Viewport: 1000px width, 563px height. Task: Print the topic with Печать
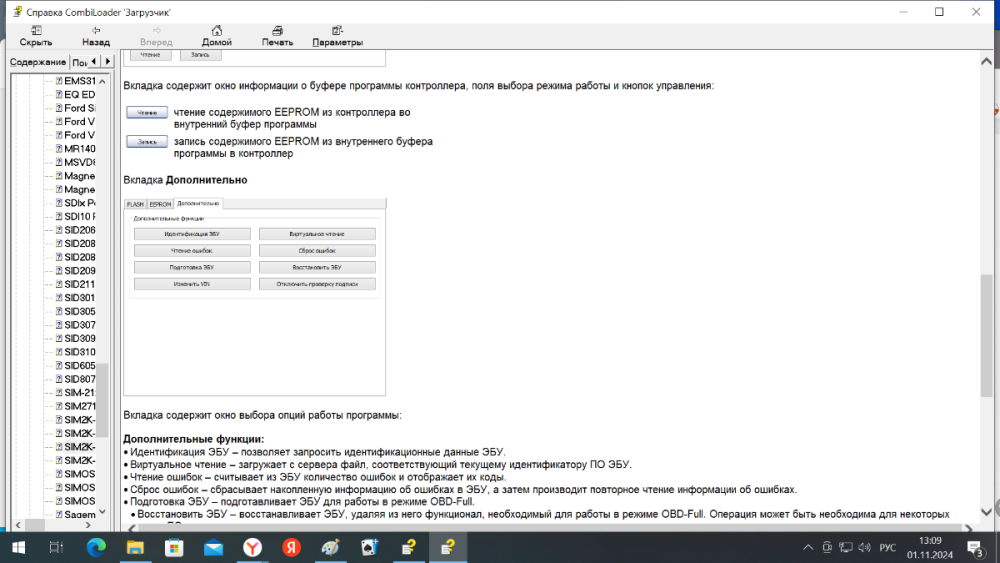[x=277, y=36]
